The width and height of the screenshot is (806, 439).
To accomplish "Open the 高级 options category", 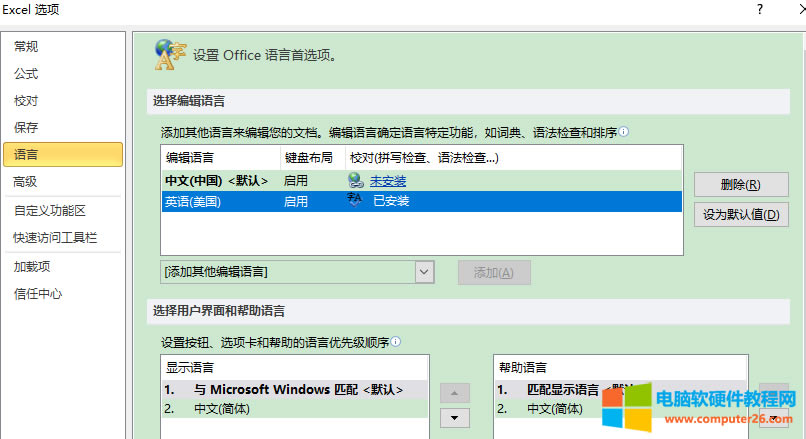I will click(x=25, y=181).
